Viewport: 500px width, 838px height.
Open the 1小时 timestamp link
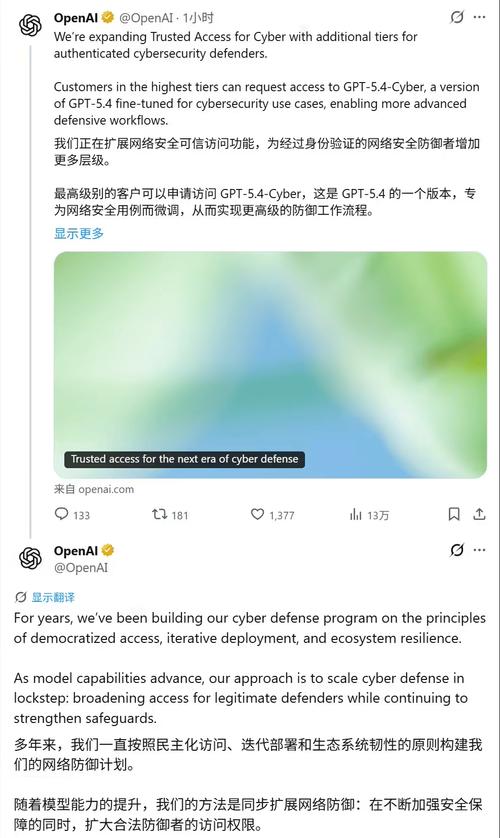[x=198, y=18]
